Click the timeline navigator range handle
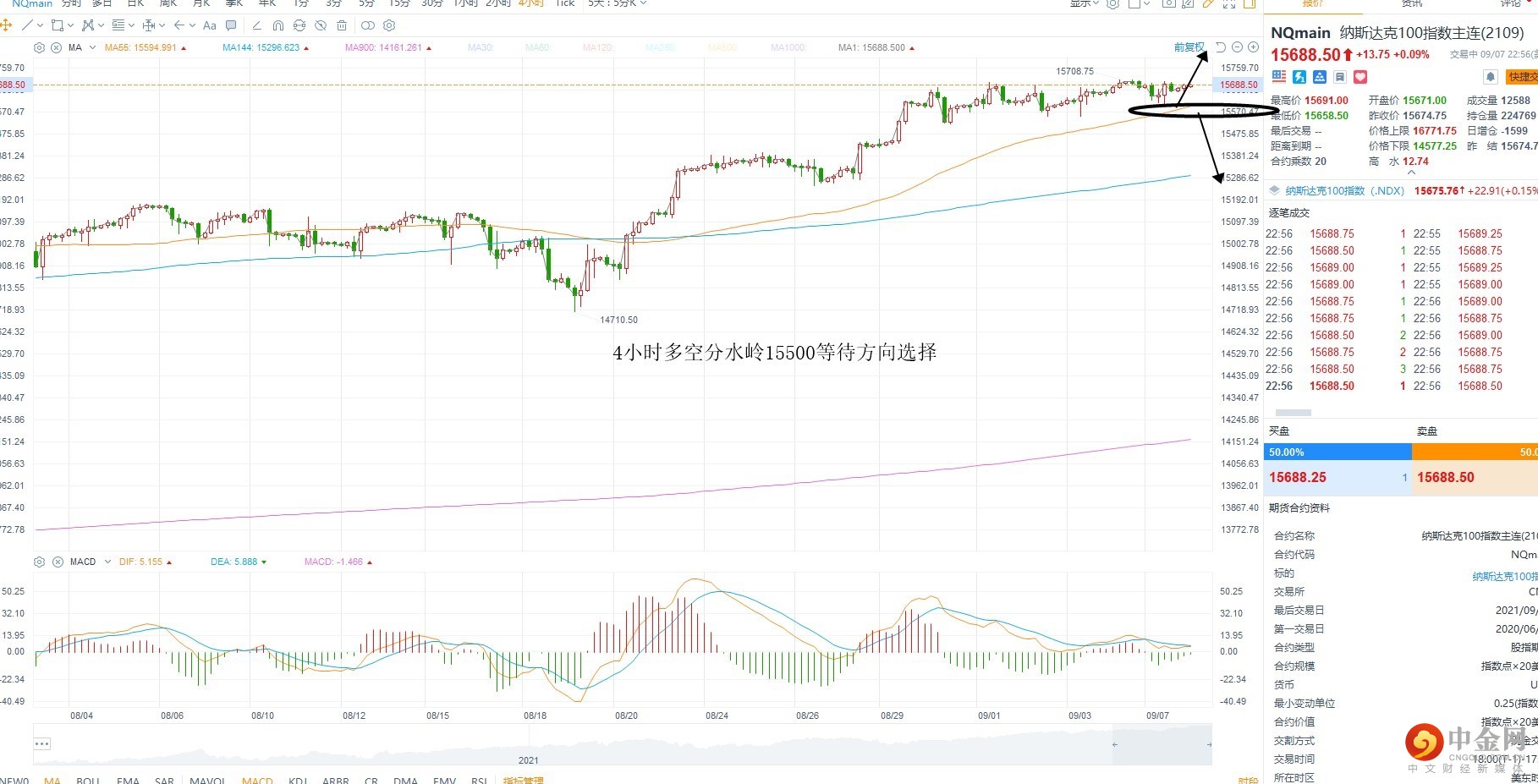Image resolution: width=1538 pixels, height=784 pixels. [1115, 744]
